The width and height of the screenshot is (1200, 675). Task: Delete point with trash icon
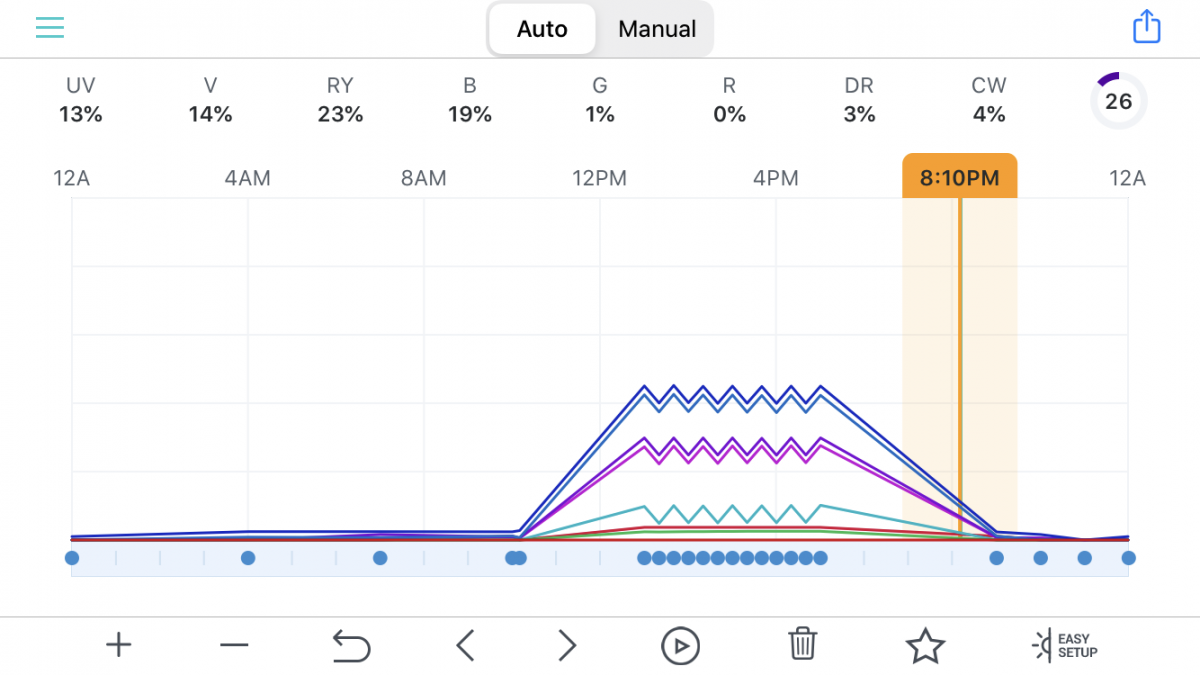(x=802, y=646)
